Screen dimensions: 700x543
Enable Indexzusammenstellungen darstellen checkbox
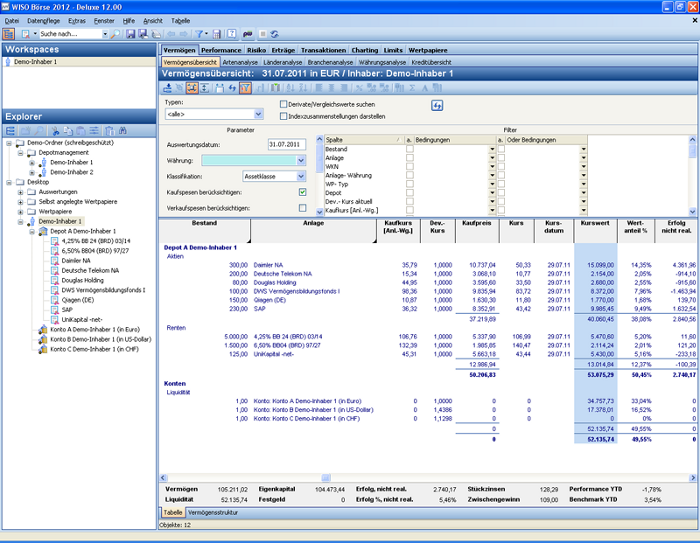283,116
